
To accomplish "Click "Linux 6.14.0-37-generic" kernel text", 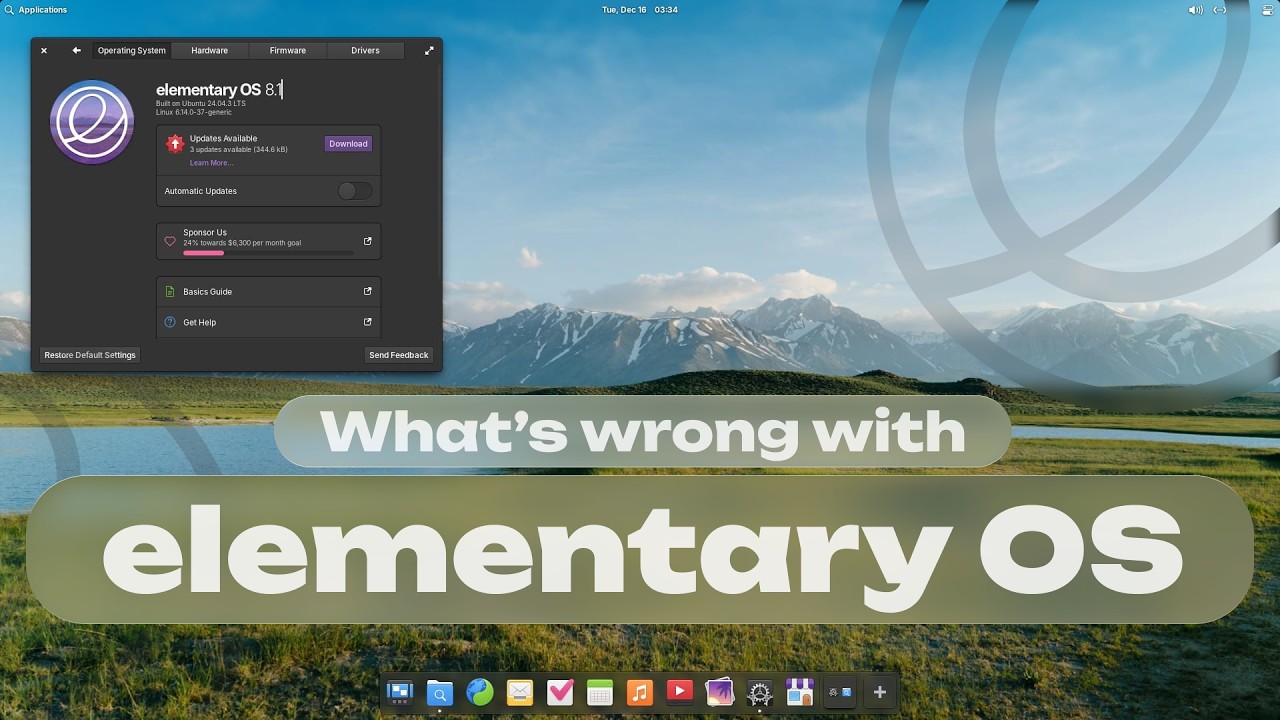I will [194, 112].
